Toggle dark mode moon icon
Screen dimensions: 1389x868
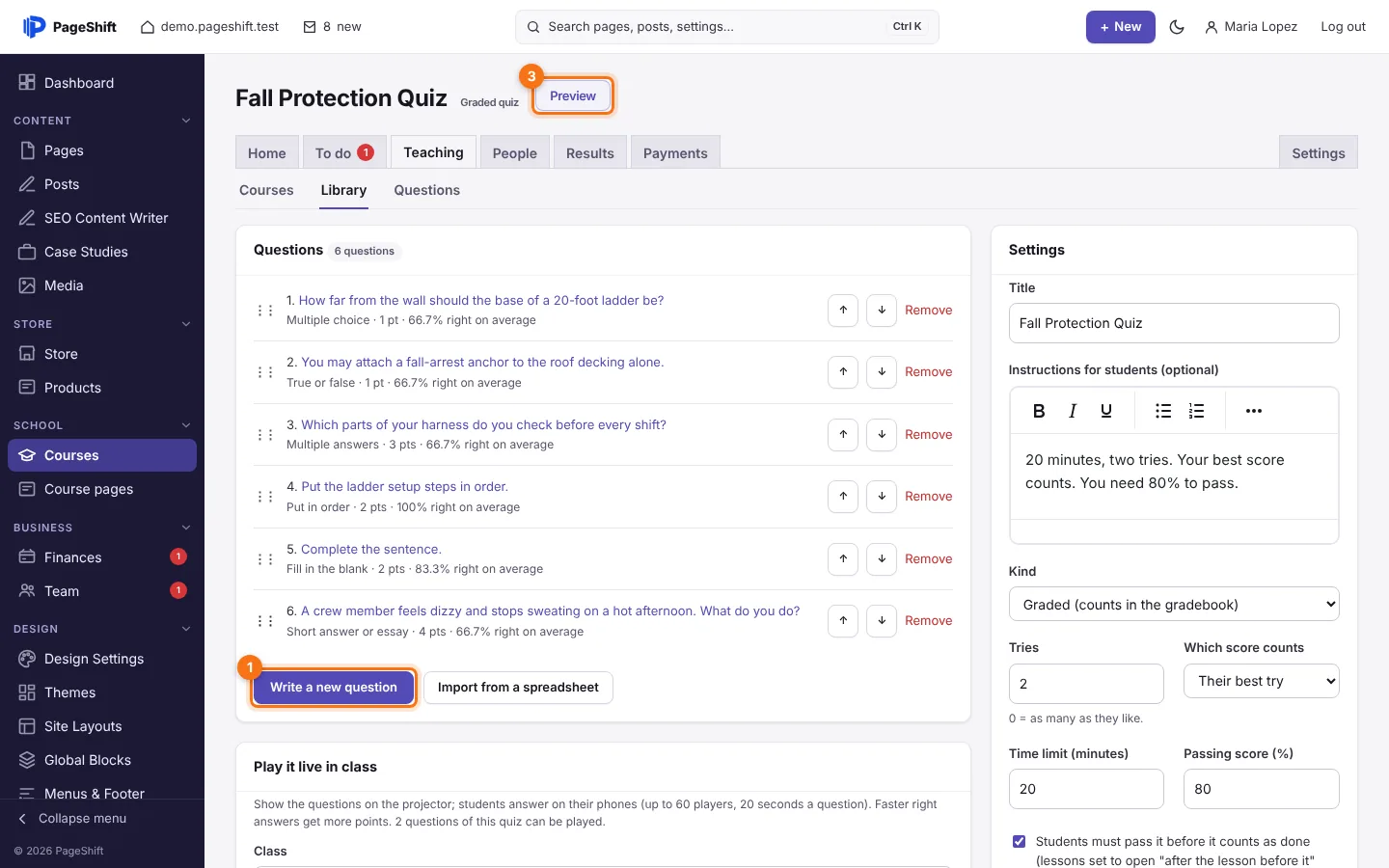click(x=1177, y=27)
